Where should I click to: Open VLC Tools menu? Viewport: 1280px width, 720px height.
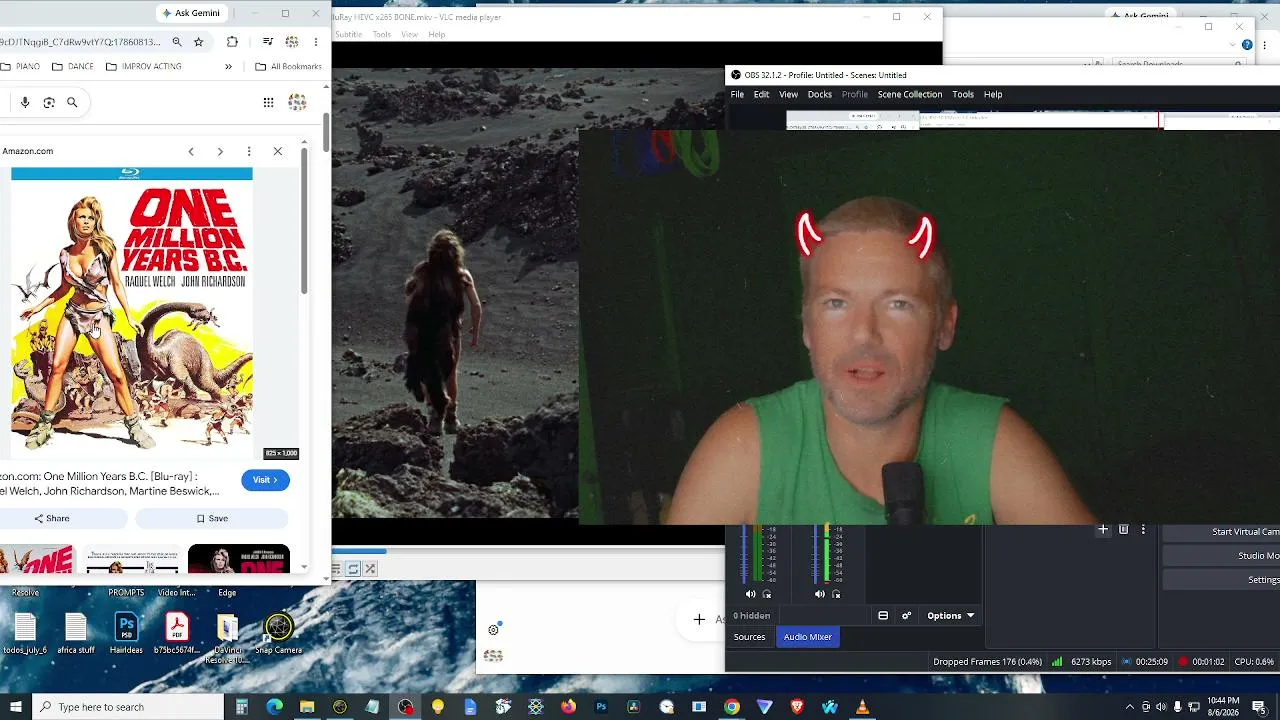pos(382,35)
